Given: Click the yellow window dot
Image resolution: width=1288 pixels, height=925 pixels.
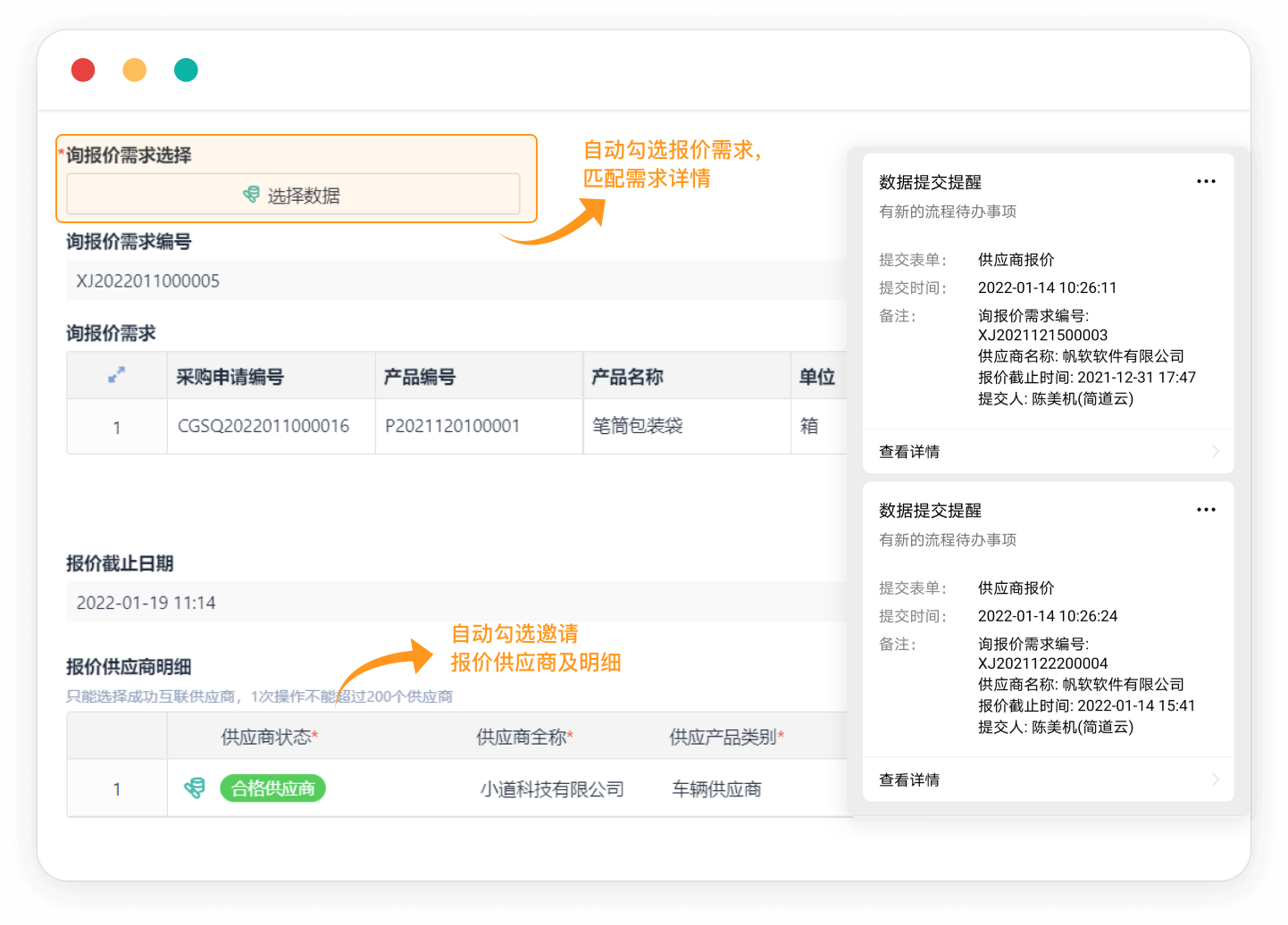Looking at the screenshot, I should pyautogui.click(x=135, y=70).
